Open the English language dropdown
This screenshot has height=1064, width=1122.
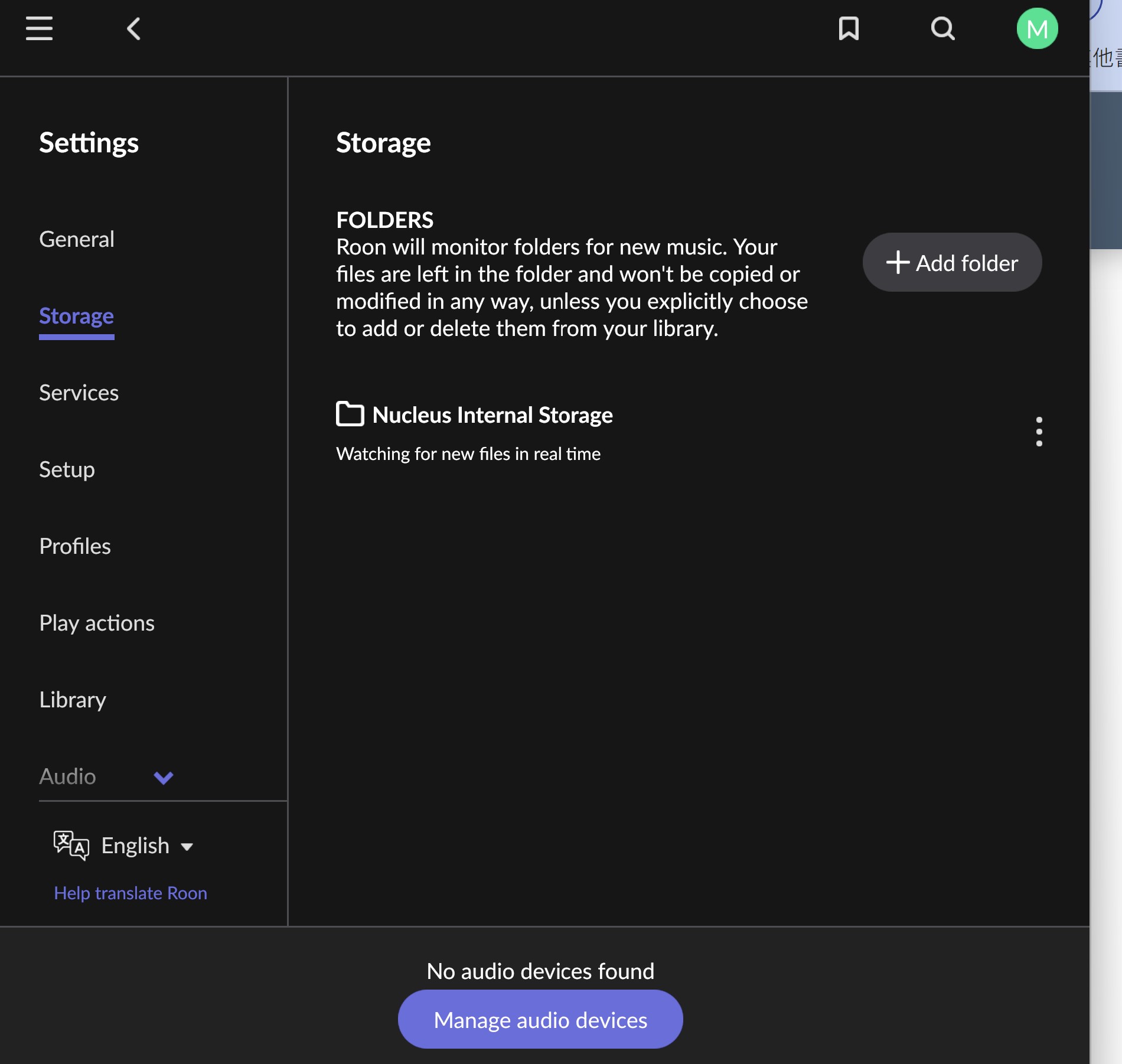coord(147,846)
